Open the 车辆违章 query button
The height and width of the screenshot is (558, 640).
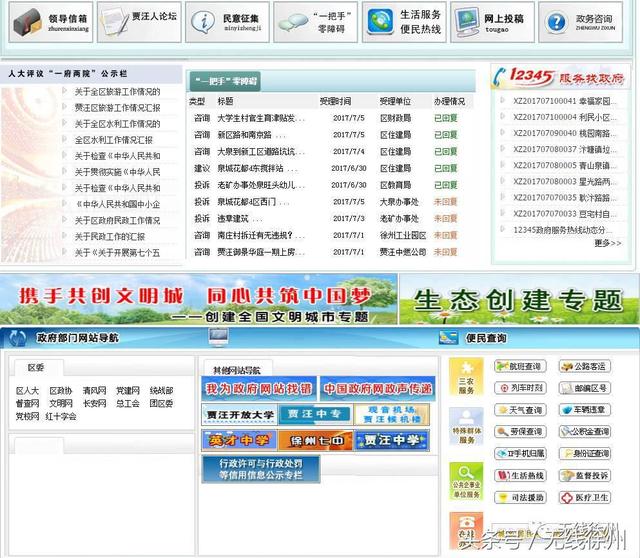point(585,409)
